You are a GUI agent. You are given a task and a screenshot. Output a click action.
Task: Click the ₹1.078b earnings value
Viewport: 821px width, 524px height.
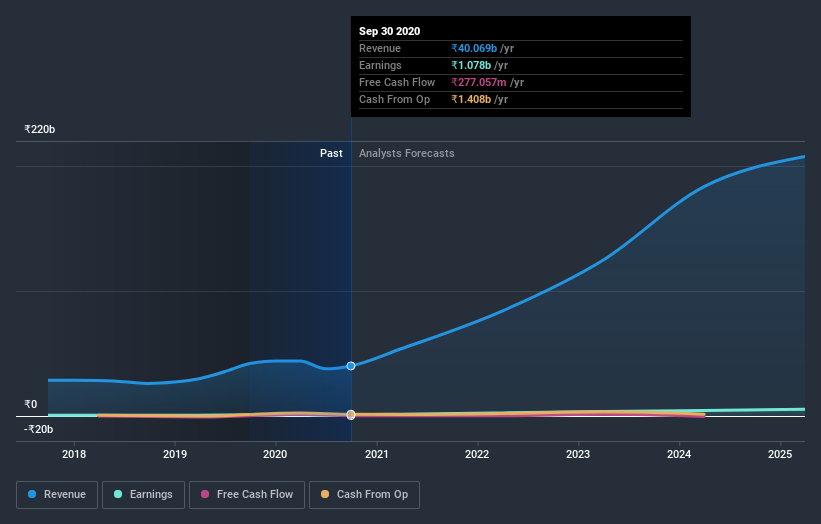(471, 65)
